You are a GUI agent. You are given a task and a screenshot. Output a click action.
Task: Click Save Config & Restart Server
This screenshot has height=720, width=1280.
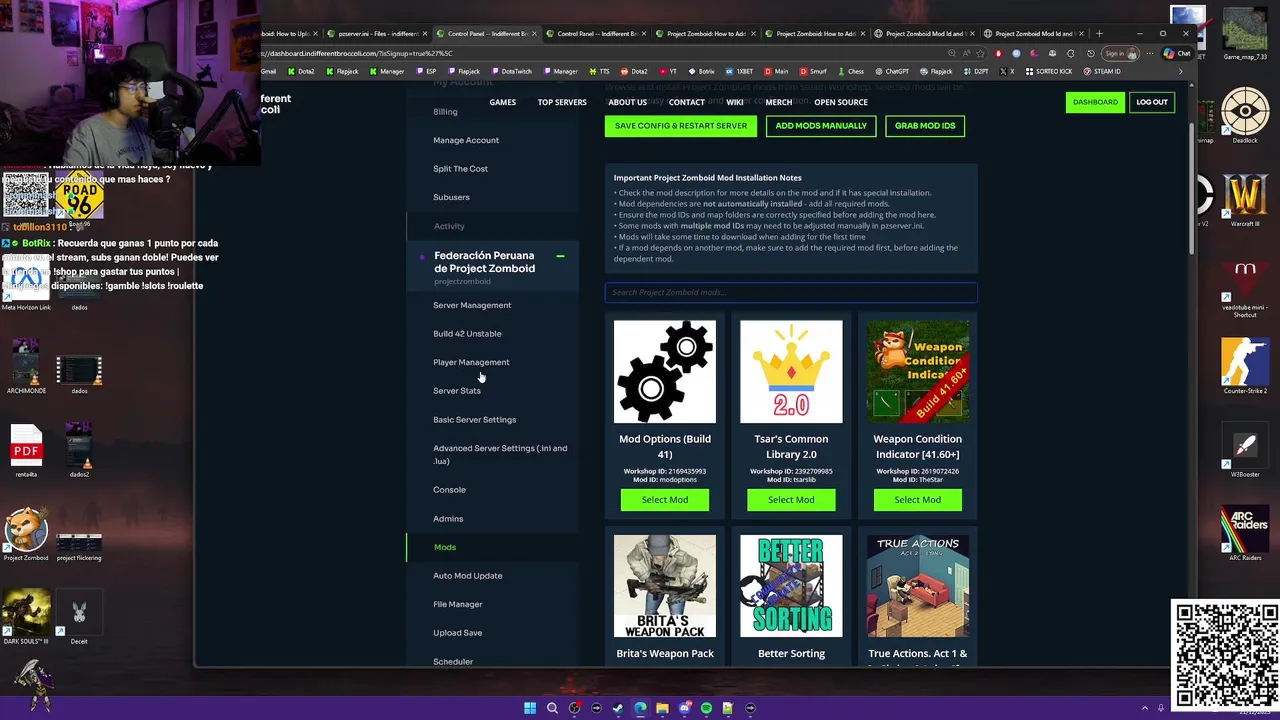[681, 126]
